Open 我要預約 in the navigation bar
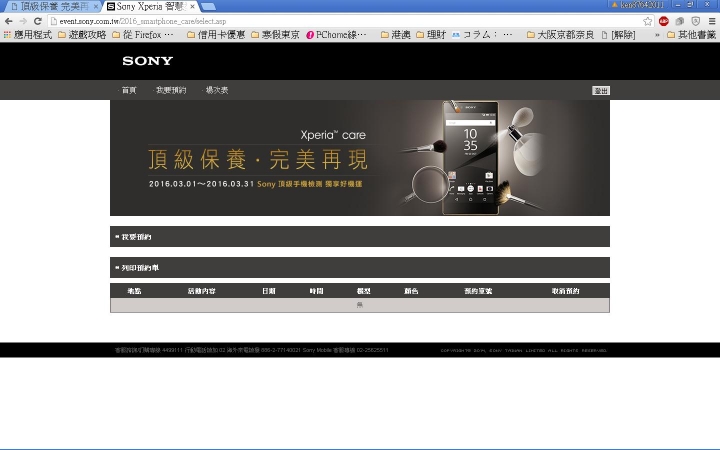 [x=171, y=90]
